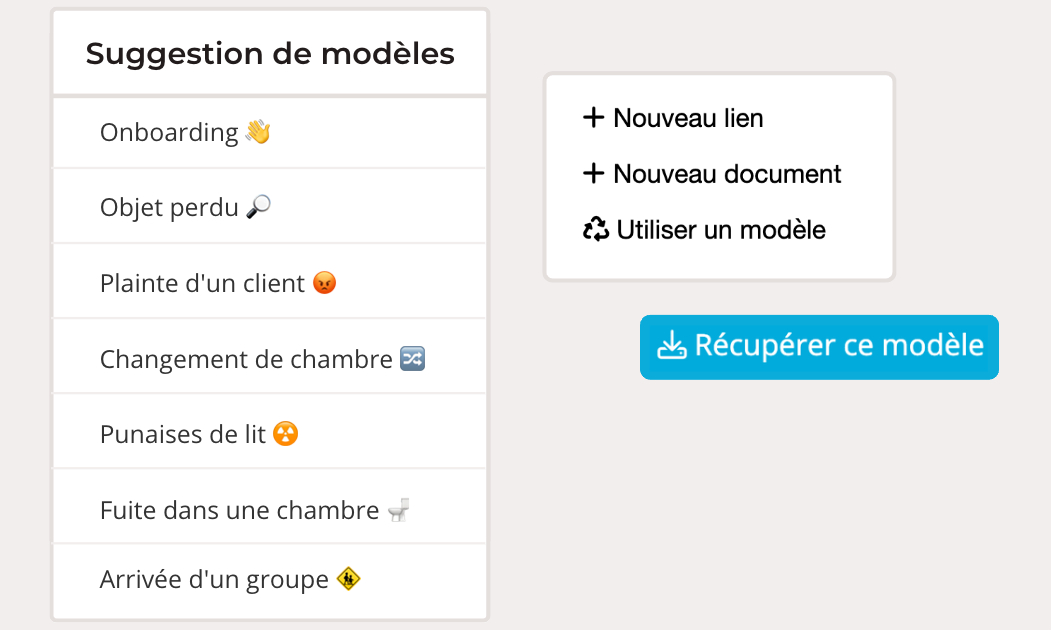This screenshot has width=1051, height=630.
Task: Click the shuffle arrows icon on Changement de chambre
Action: (412, 358)
